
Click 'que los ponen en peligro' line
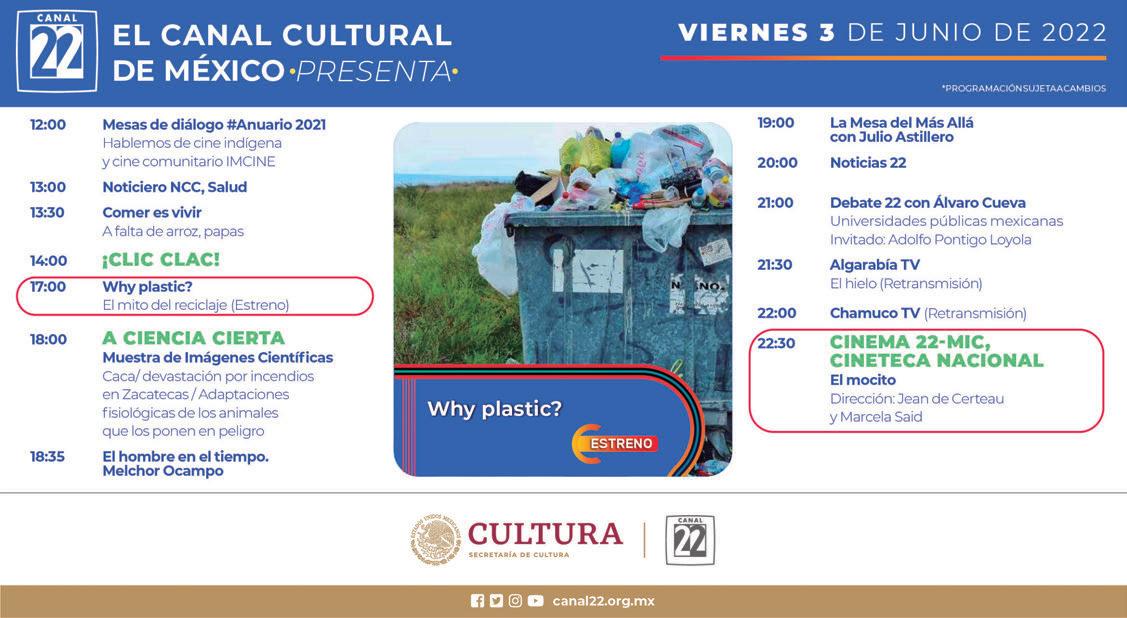[x=183, y=431]
